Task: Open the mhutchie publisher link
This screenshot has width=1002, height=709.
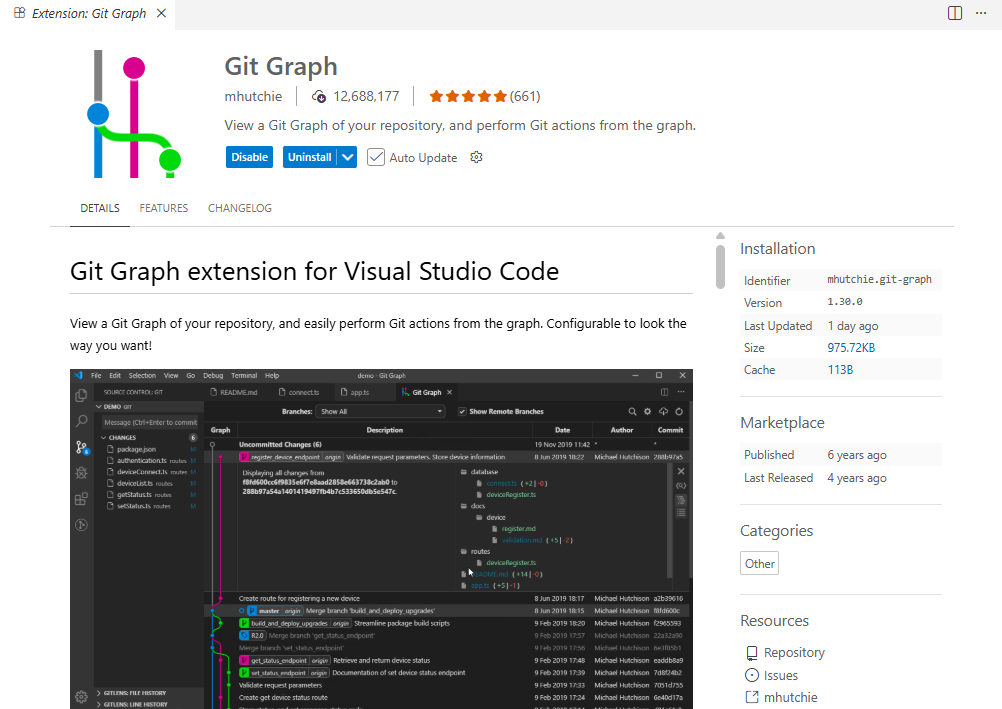Action: tap(253, 97)
